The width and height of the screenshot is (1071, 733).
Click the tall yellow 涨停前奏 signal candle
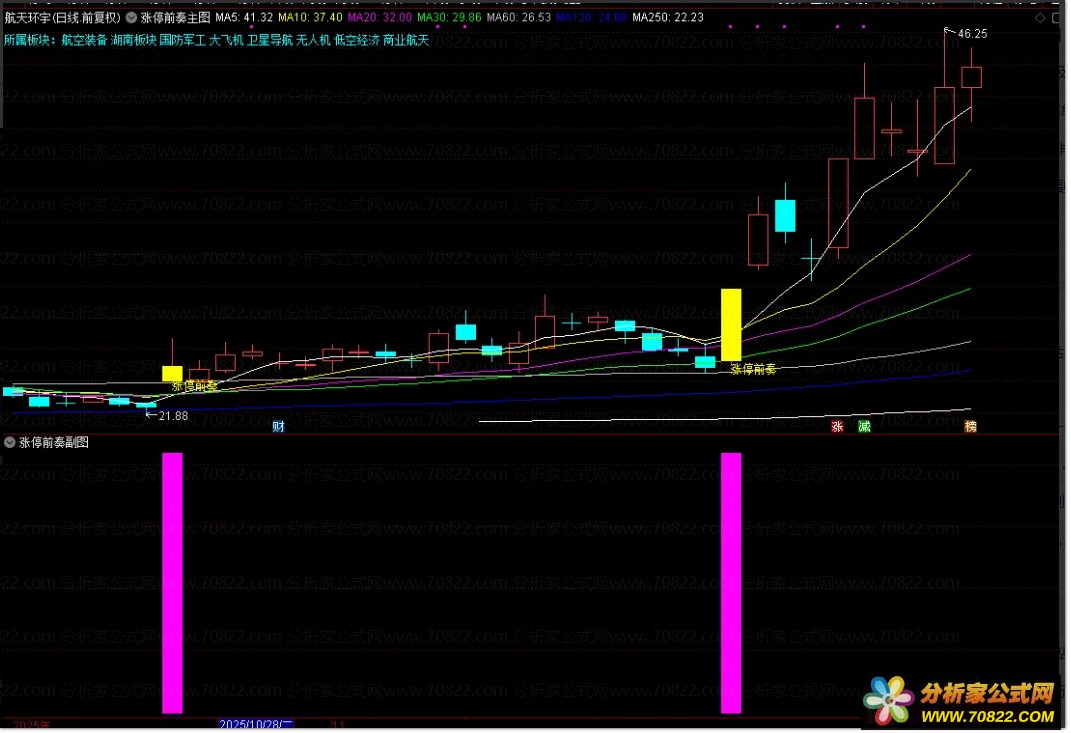click(731, 324)
